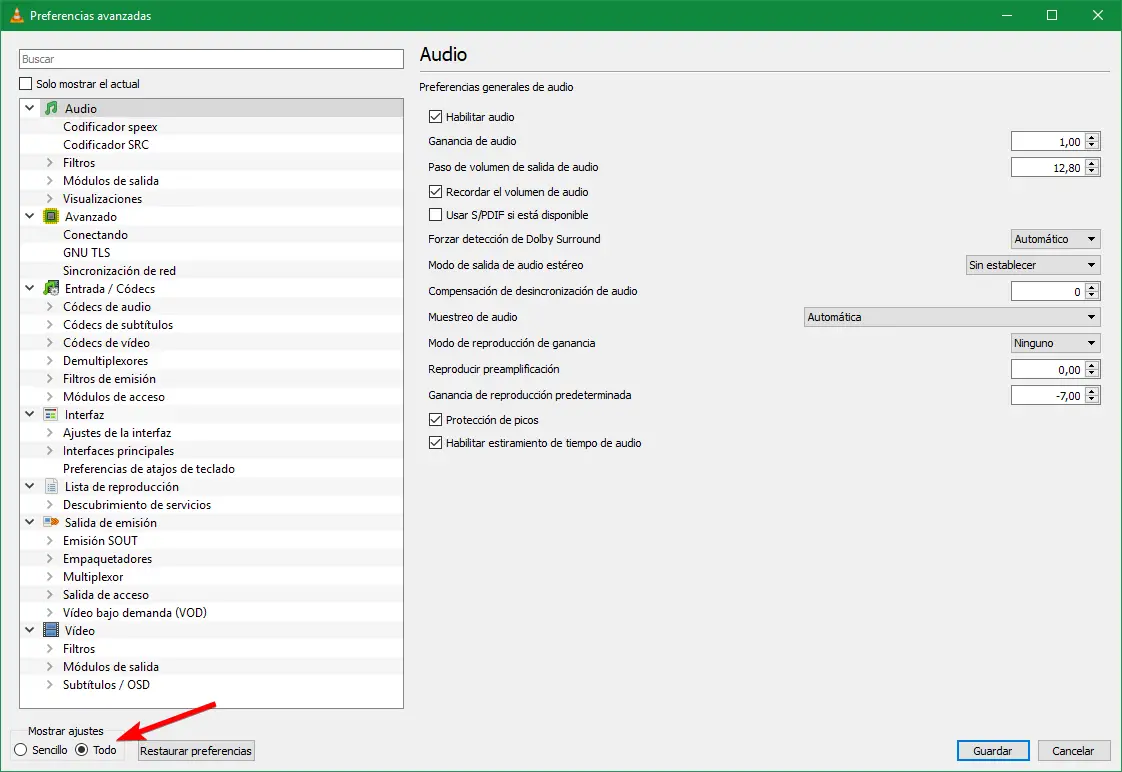1122x772 pixels.
Task: Click Ganancia de reproducción predeterminada field
Action: coord(1048,395)
